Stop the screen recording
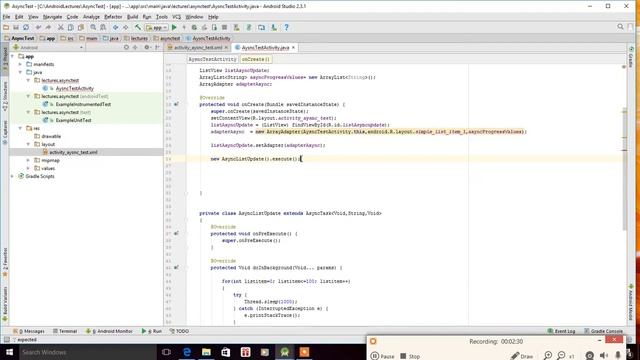 410,356
